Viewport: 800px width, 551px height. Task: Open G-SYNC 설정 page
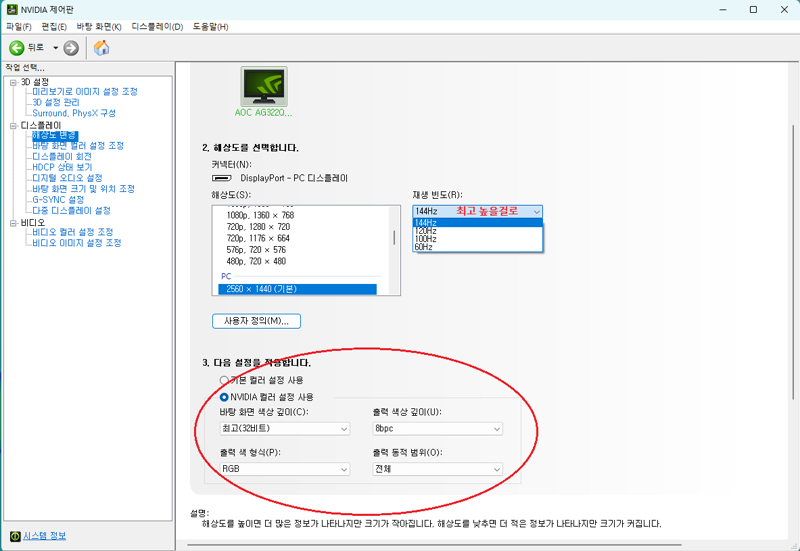pyautogui.click(x=58, y=200)
